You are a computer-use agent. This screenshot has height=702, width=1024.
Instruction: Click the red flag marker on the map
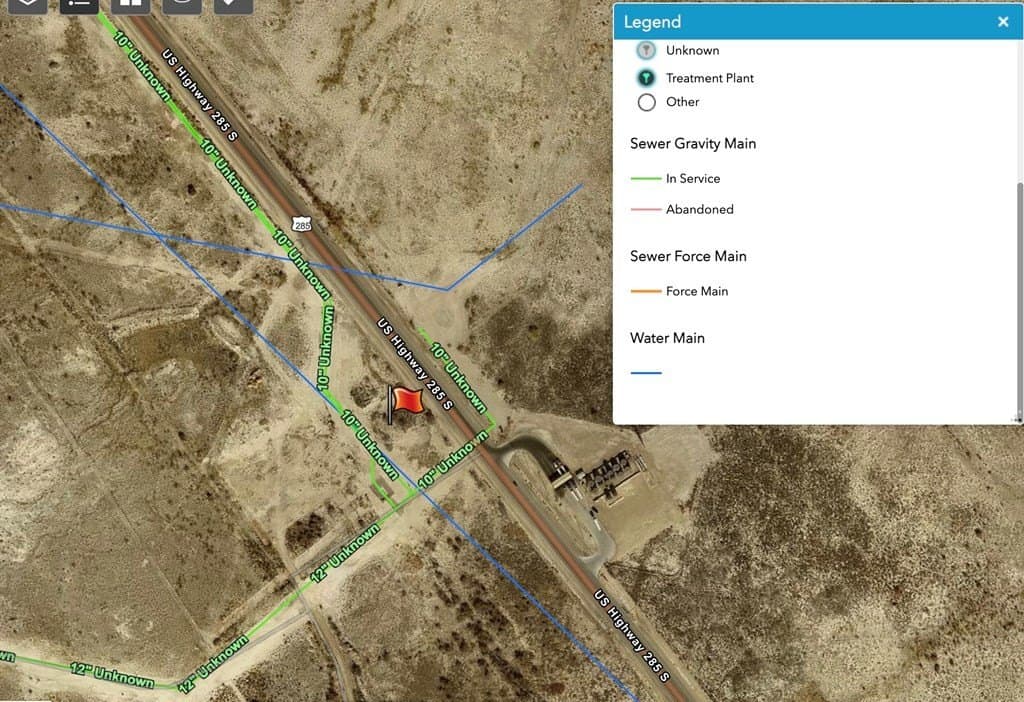pyautogui.click(x=404, y=401)
